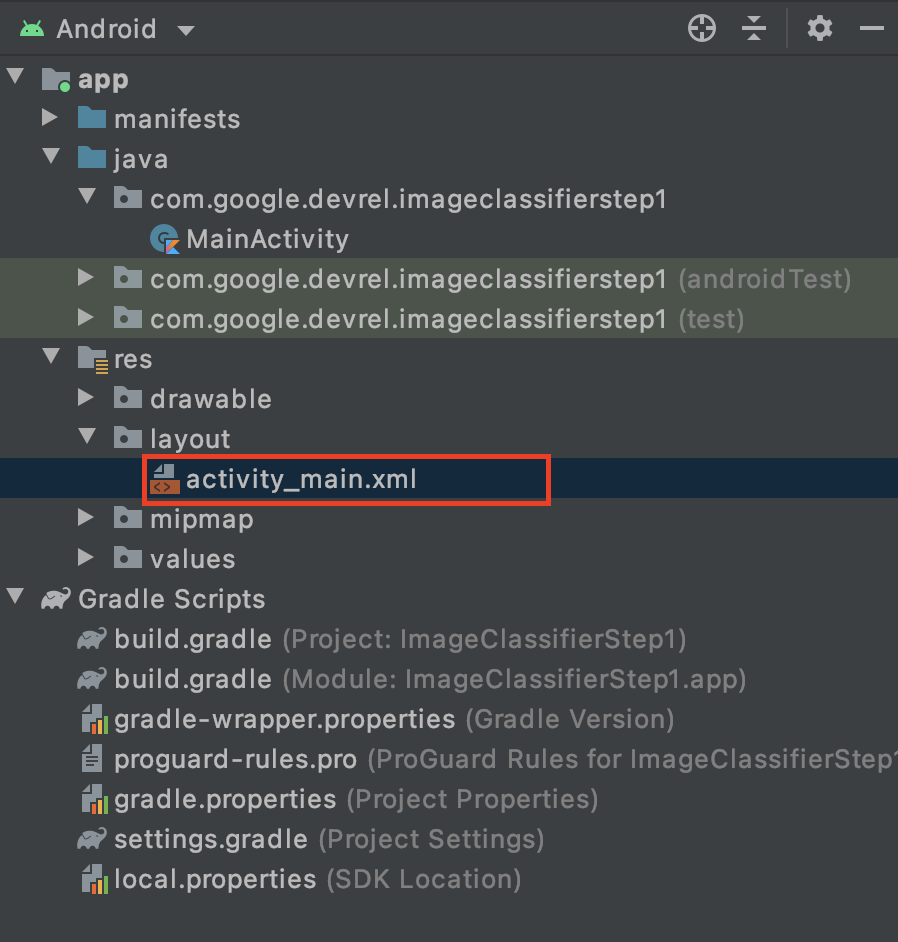898x942 pixels.
Task: Select proguard-rules.pro file
Action: (235, 759)
